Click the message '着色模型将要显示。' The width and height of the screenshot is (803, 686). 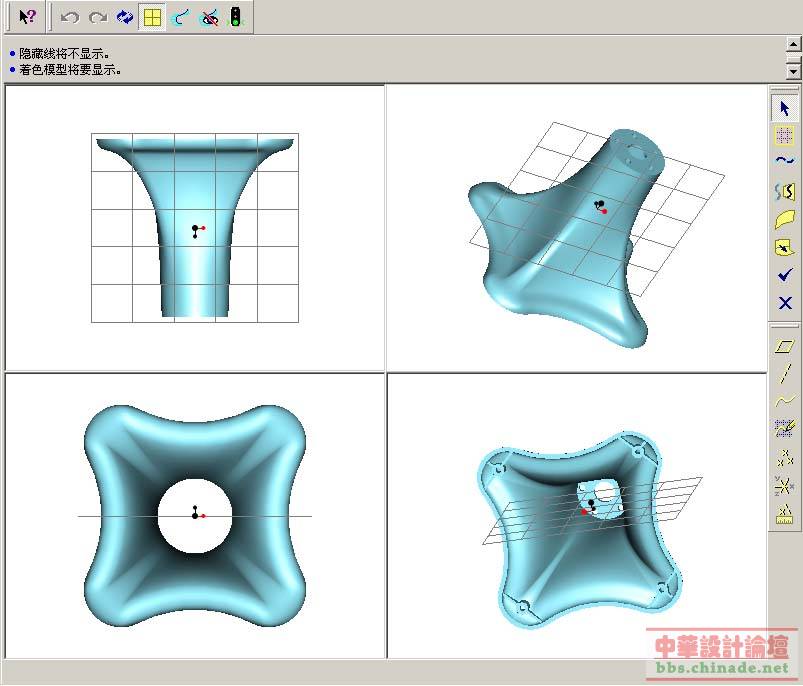[x=70, y=70]
